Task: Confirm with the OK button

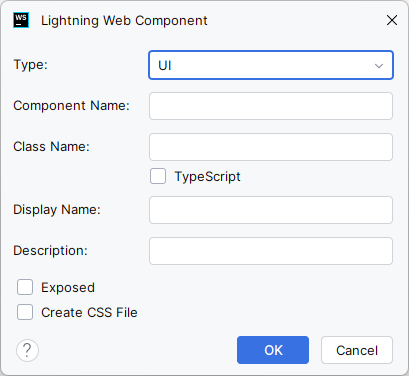Action: (x=273, y=350)
